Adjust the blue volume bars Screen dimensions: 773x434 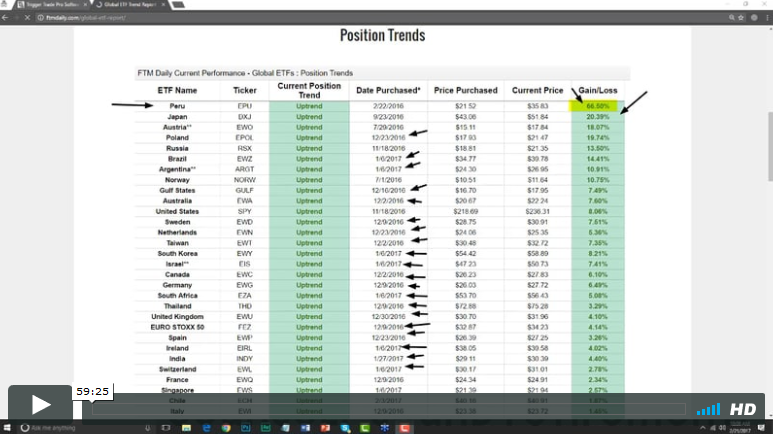coord(708,409)
